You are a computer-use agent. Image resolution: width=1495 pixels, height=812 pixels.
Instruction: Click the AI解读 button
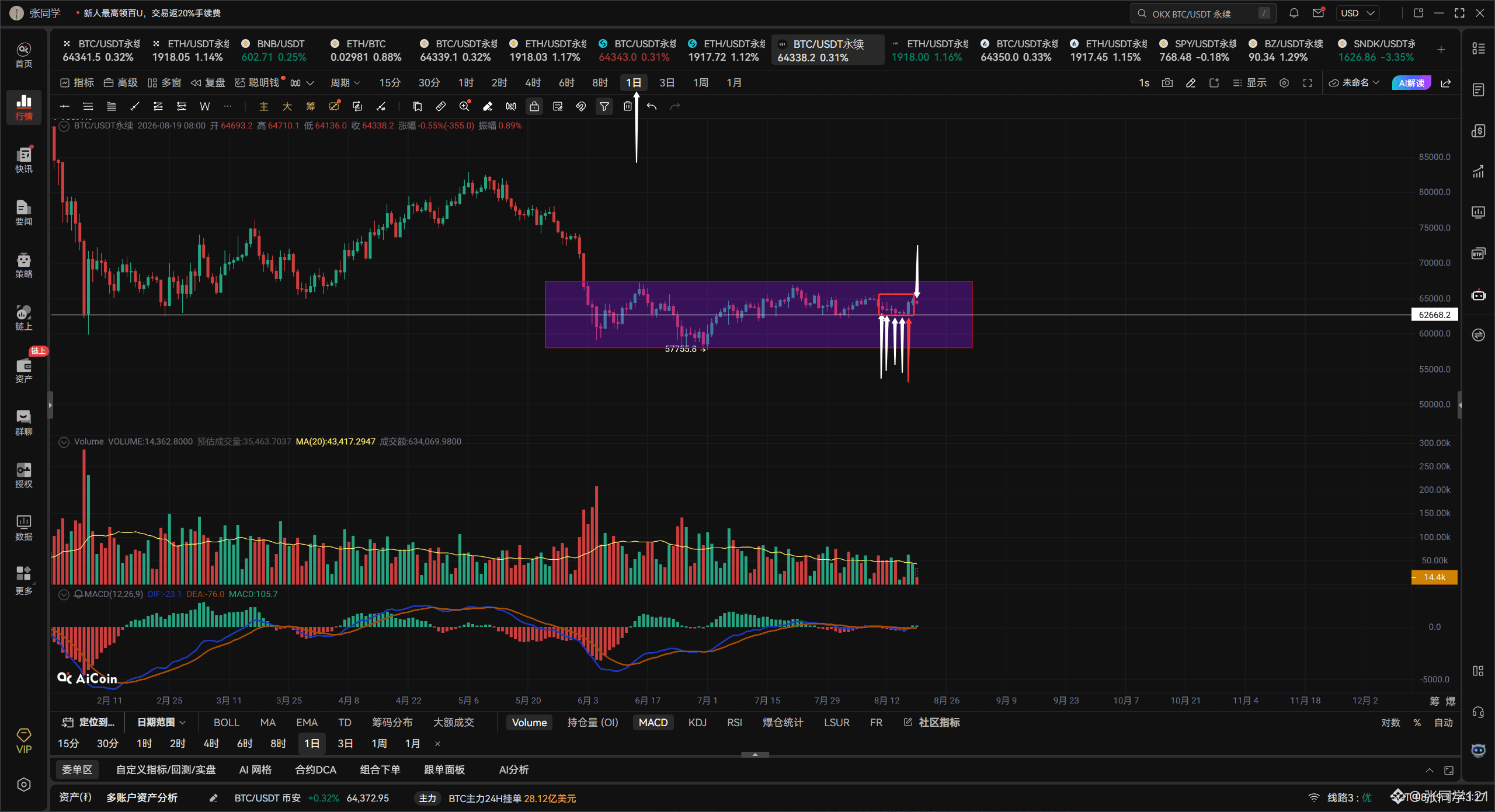click(x=1411, y=83)
